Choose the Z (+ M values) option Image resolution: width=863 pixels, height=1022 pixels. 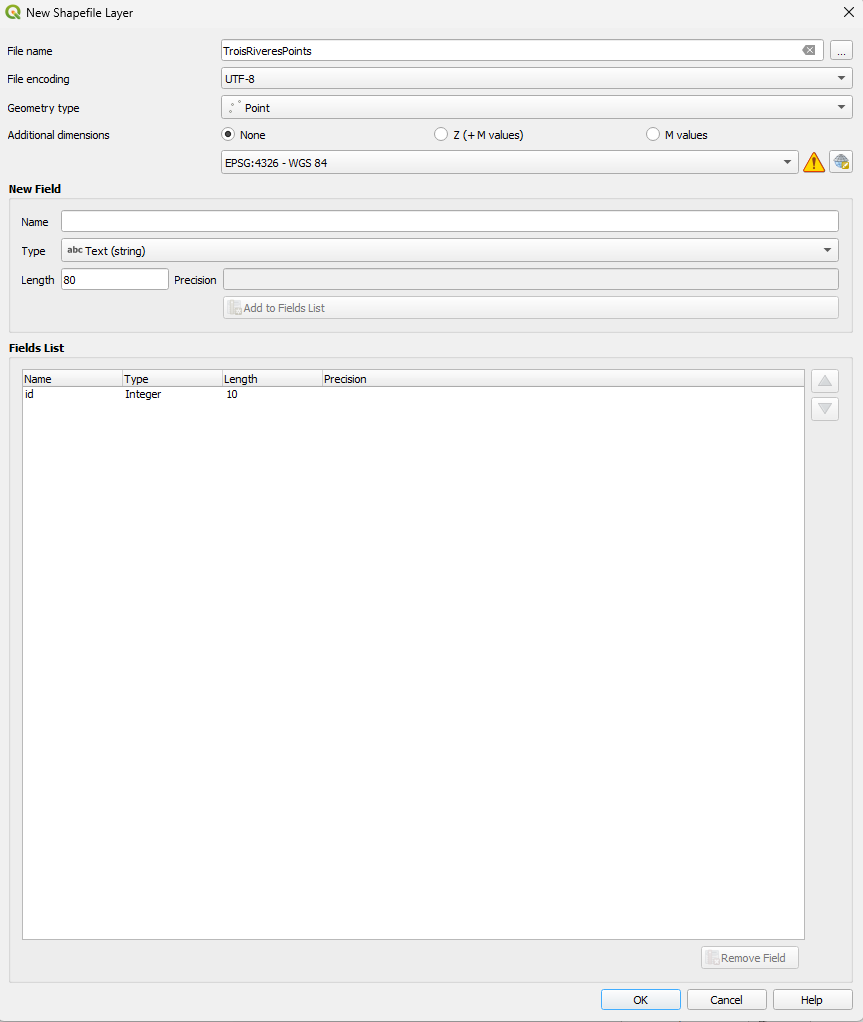click(x=441, y=135)
